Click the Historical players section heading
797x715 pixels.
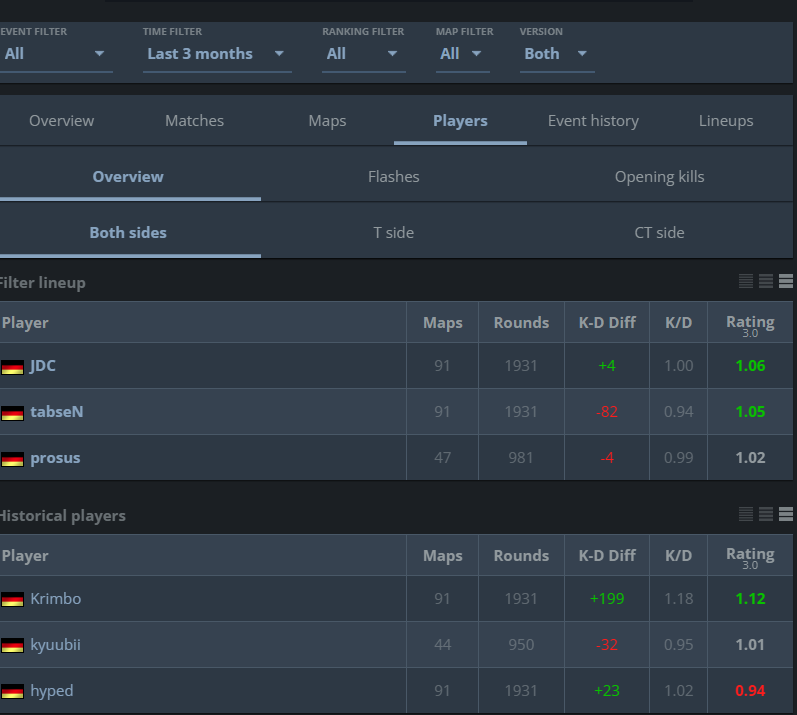point(63,516)
